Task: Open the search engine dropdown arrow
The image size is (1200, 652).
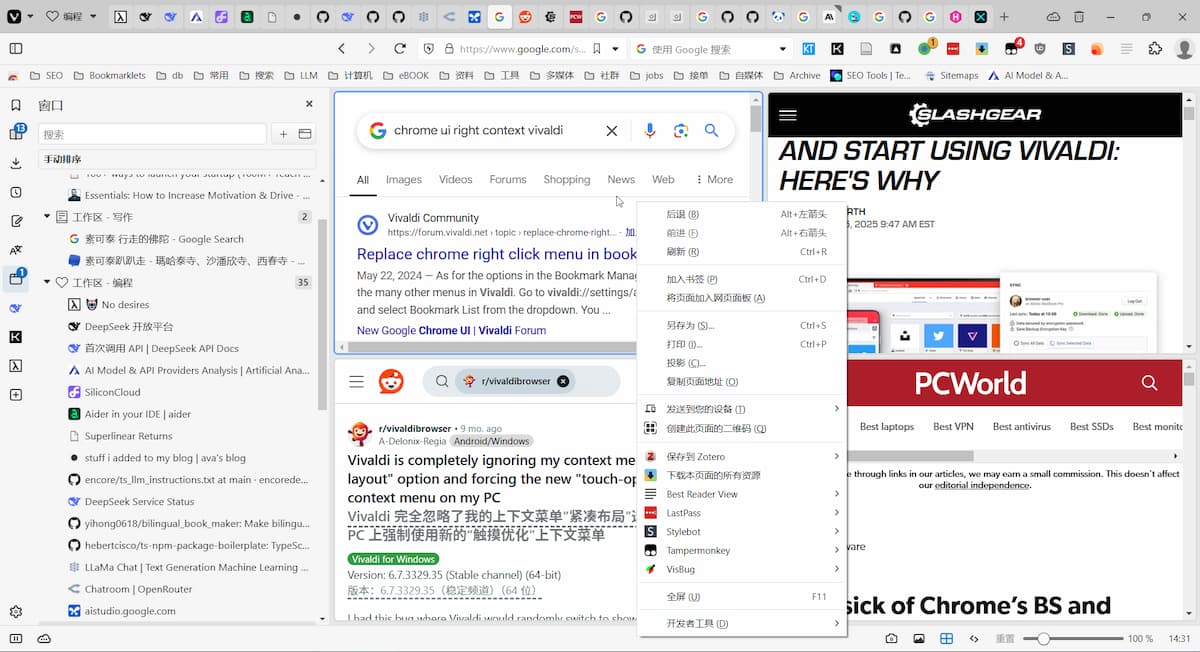Action: click(x=783, y=48)
